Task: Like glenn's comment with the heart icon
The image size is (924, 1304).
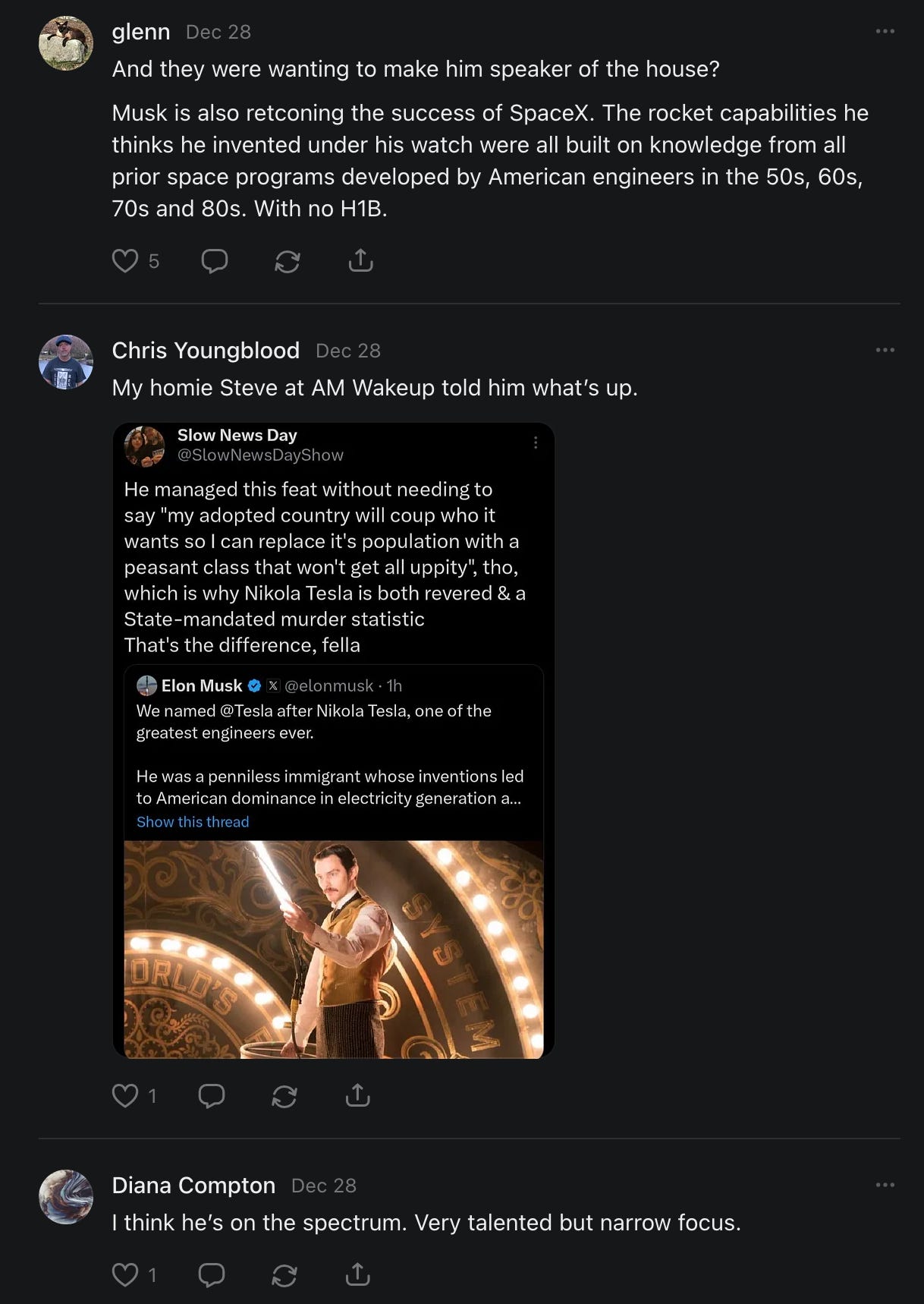Action: tap(125, 261)
